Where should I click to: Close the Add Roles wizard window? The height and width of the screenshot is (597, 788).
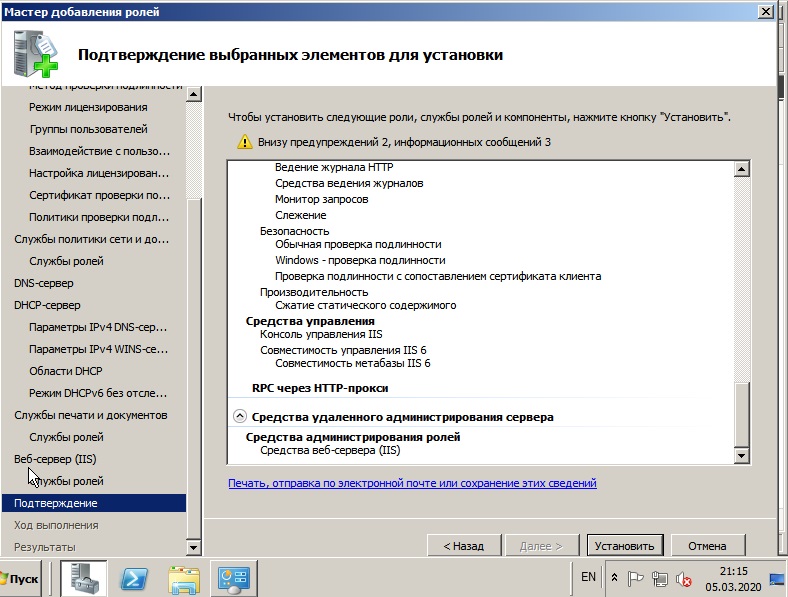point(765,12)
